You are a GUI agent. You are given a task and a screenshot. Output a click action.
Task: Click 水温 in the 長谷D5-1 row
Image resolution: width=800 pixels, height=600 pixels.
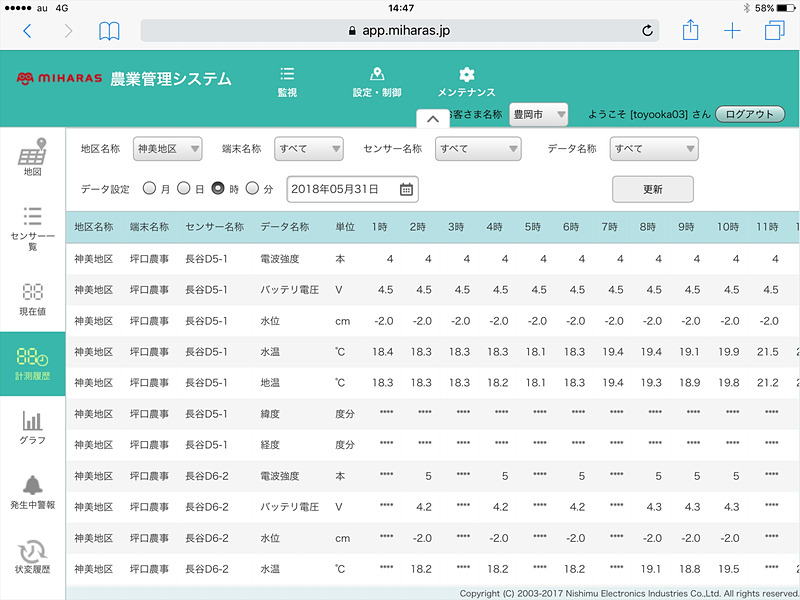tap(270, 352)
